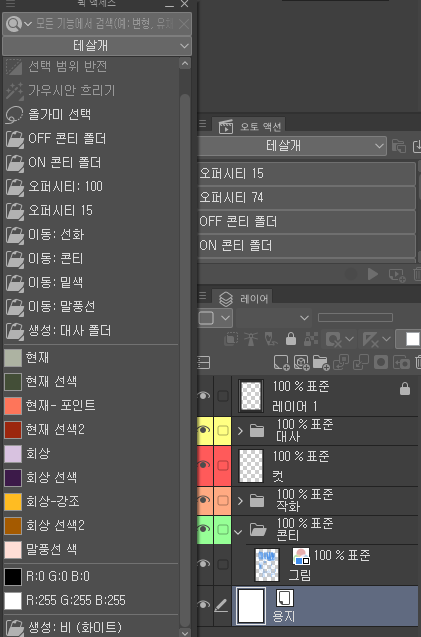The height and width of the screenshot is (637, 421).
Task: Create a new vector layer
Action: (302, 362)
